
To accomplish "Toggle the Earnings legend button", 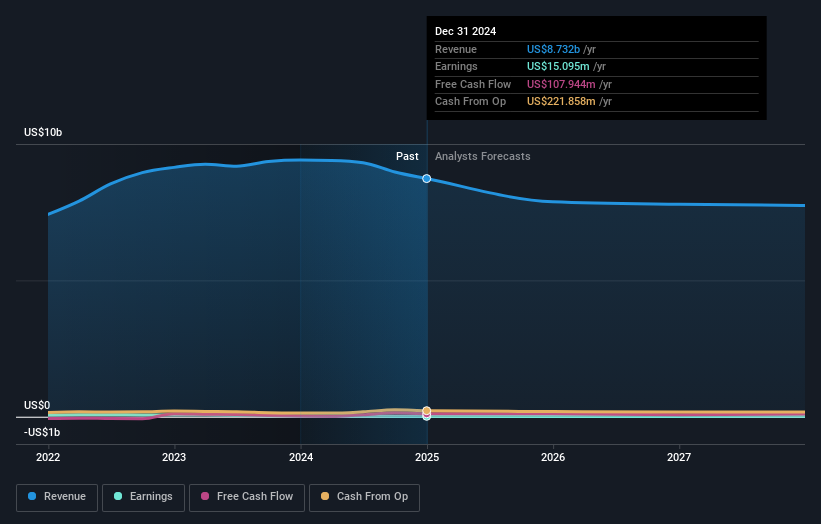I will [x=143, y=497].
